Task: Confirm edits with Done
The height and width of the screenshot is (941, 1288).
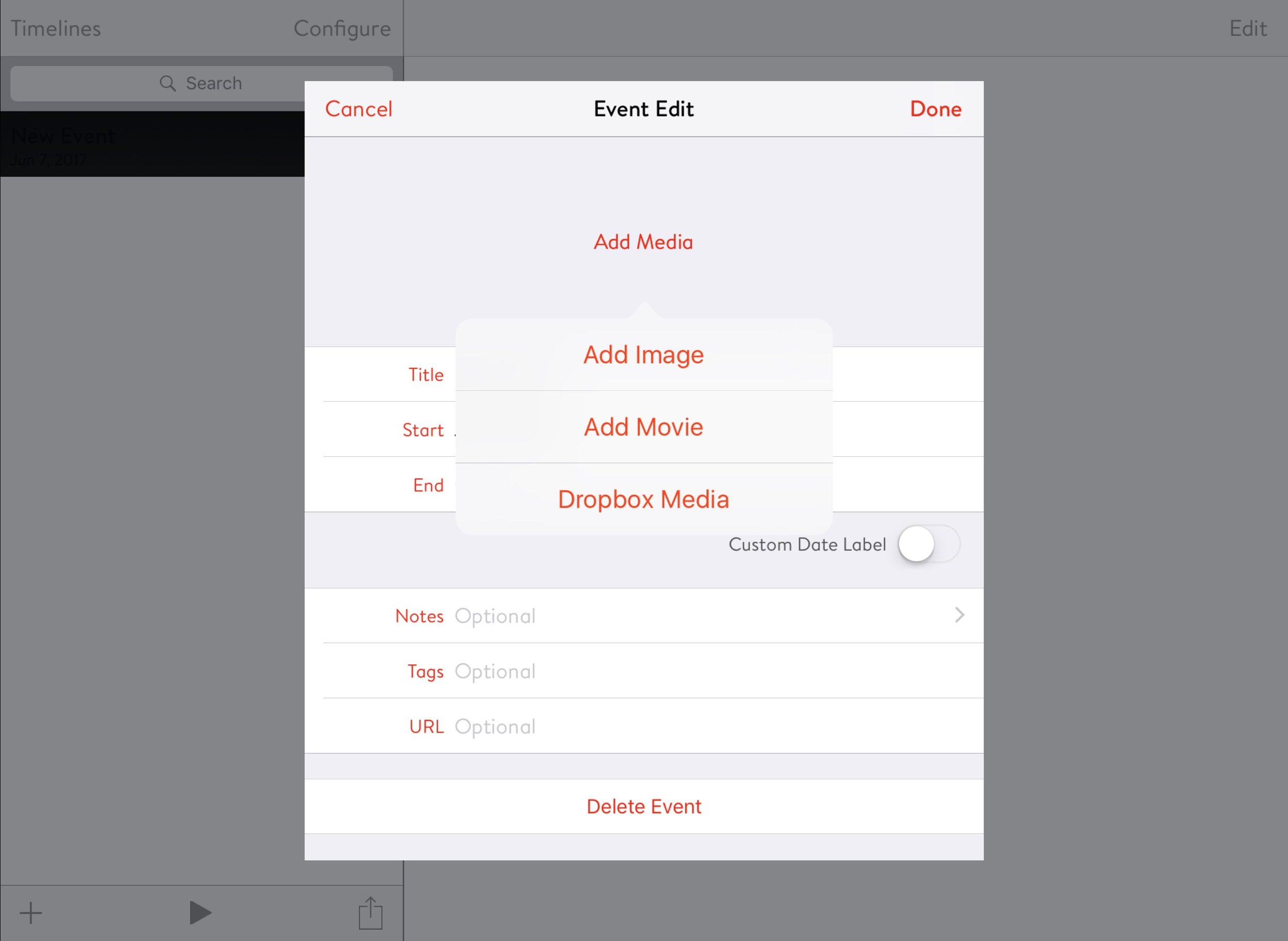Action: pos(936,109)
